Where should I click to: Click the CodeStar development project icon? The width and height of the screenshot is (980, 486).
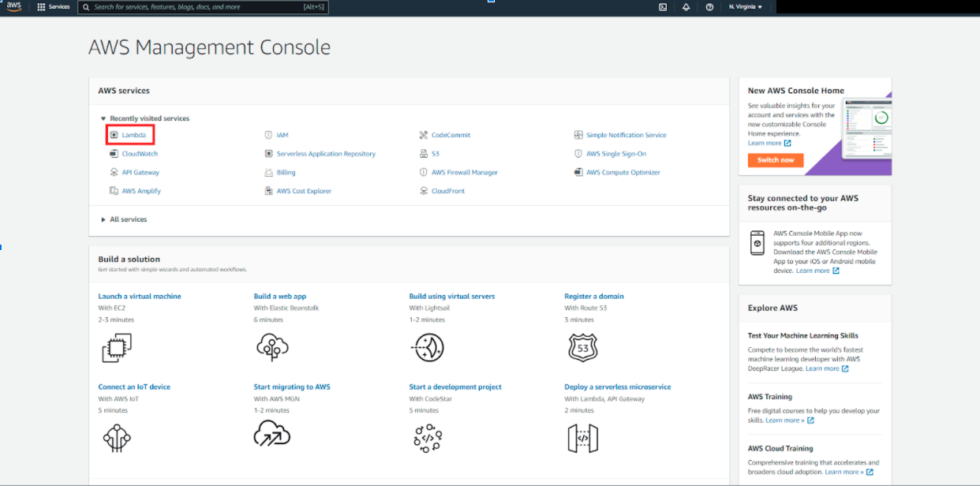pyautogui.click(x=427, y=435)
